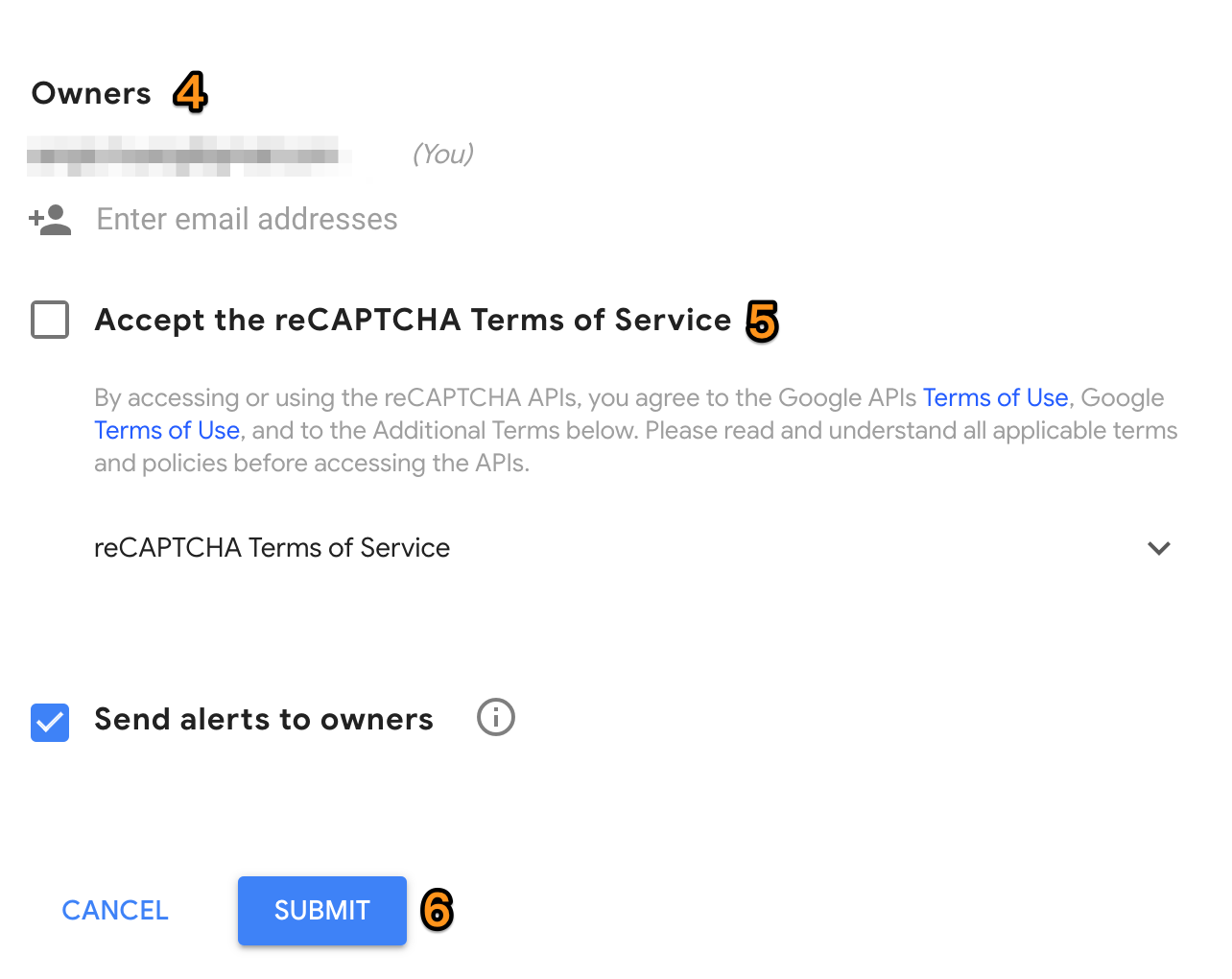The height and width of the screenshot is (979, 1232).
Task: Open the reCAPTCHA Terms of Service row title
Action: [272, 548]
